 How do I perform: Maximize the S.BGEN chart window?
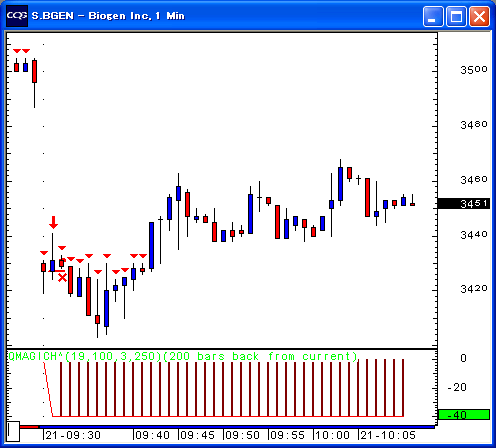[x=456, y=16]
